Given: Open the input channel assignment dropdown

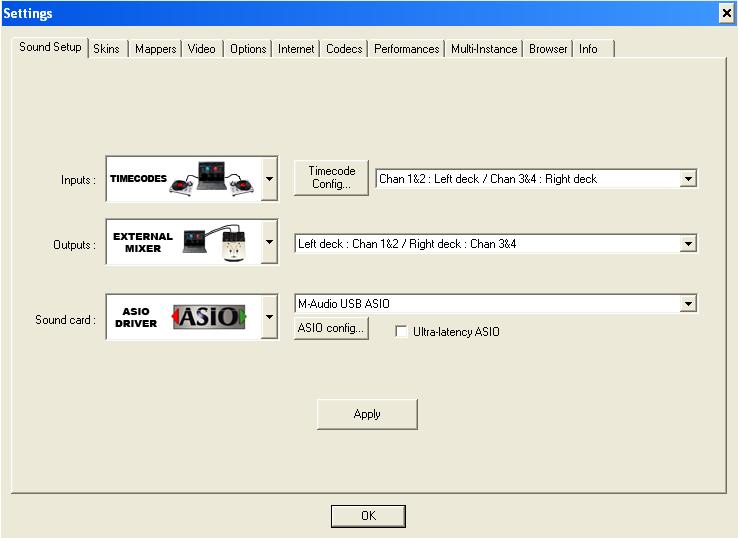Looking at the screenshot, I should pyautogui.click(x=536, y=179).
